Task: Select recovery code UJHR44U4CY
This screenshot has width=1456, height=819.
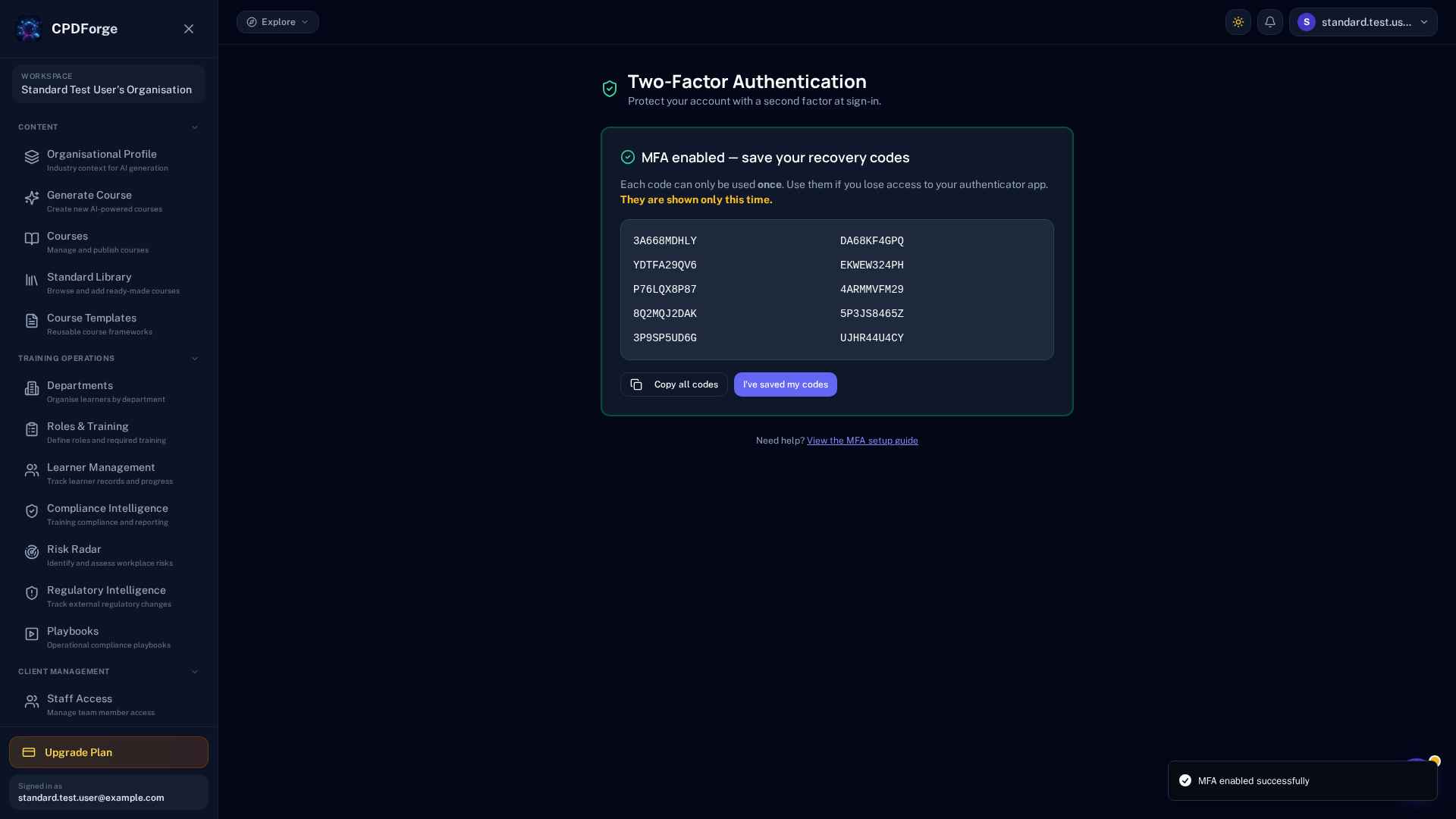Action: [x=872, y=338]
